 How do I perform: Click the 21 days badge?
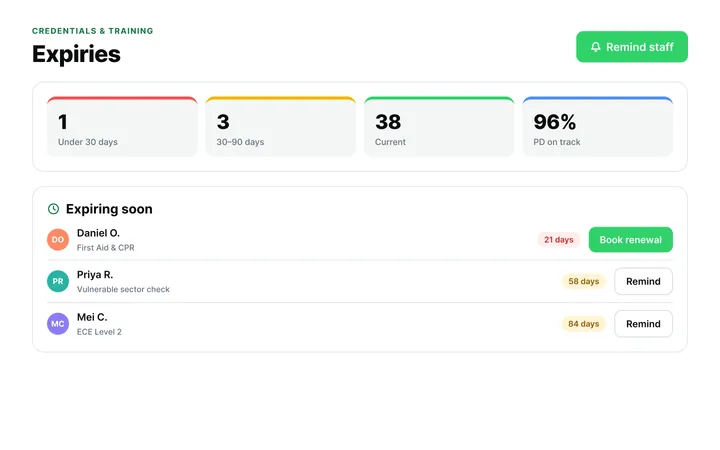click(559, 240)
